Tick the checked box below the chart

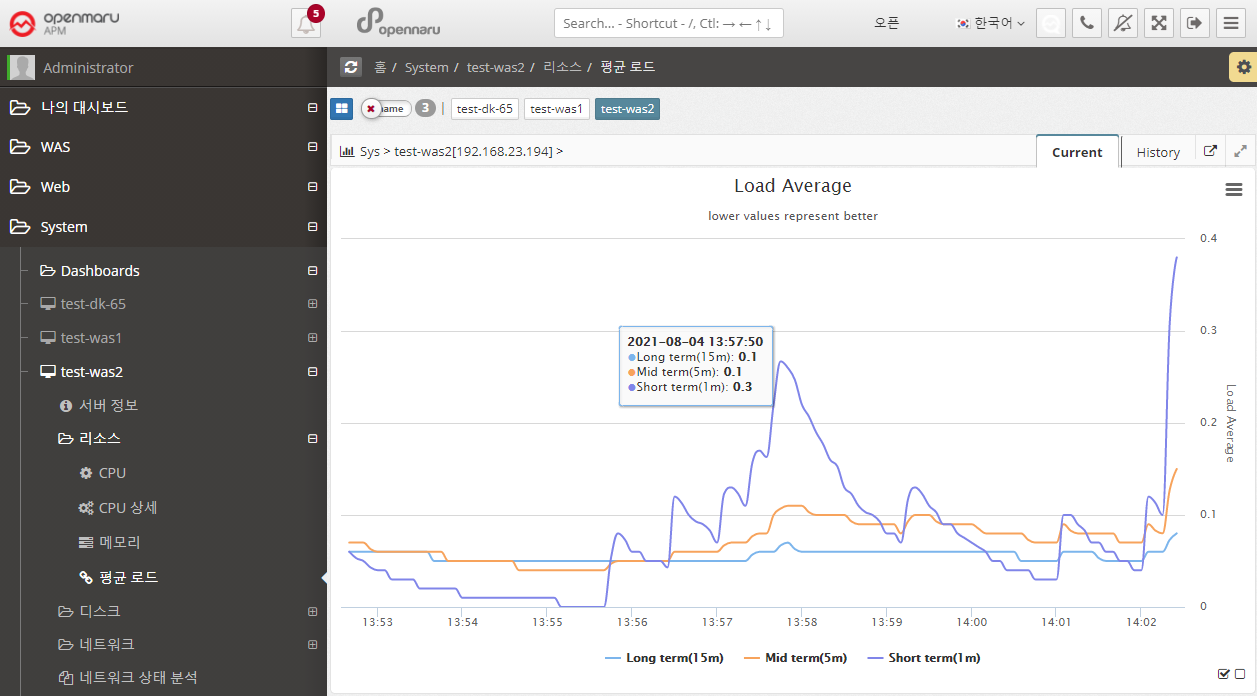coord(1224,674)
